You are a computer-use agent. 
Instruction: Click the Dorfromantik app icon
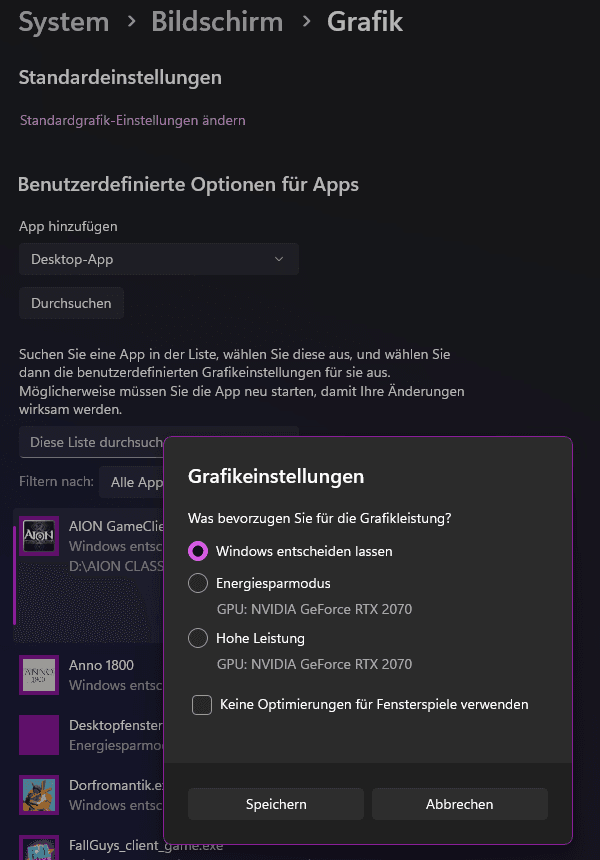pos(40,795)
